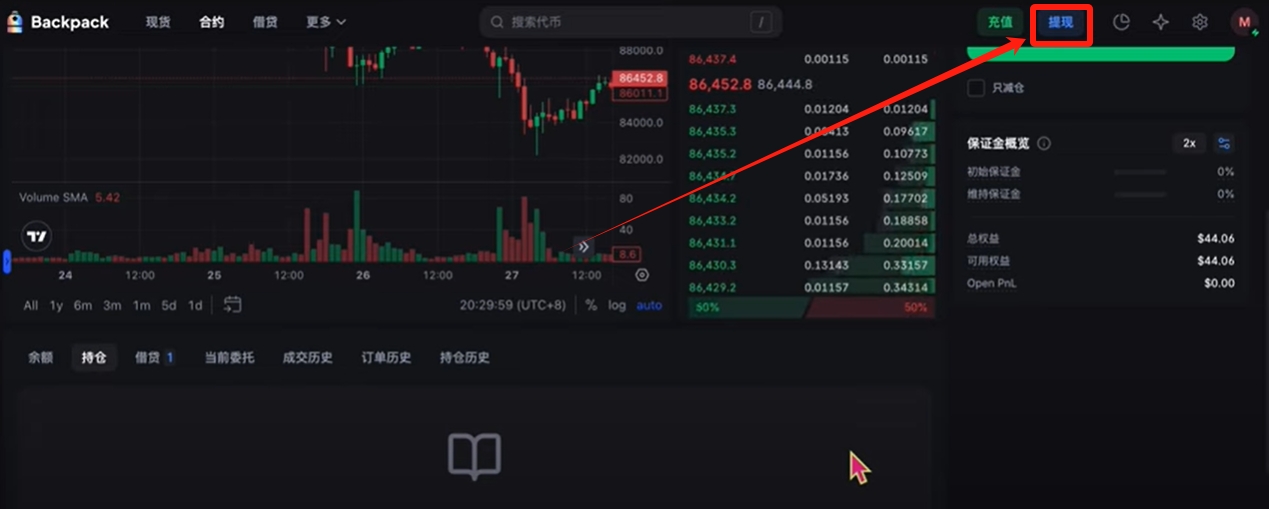Viewport: 1269px width, 509px height.
Task: Open the 2x leverage selector
Action: pyautogui.click(x=1189, y=143)
